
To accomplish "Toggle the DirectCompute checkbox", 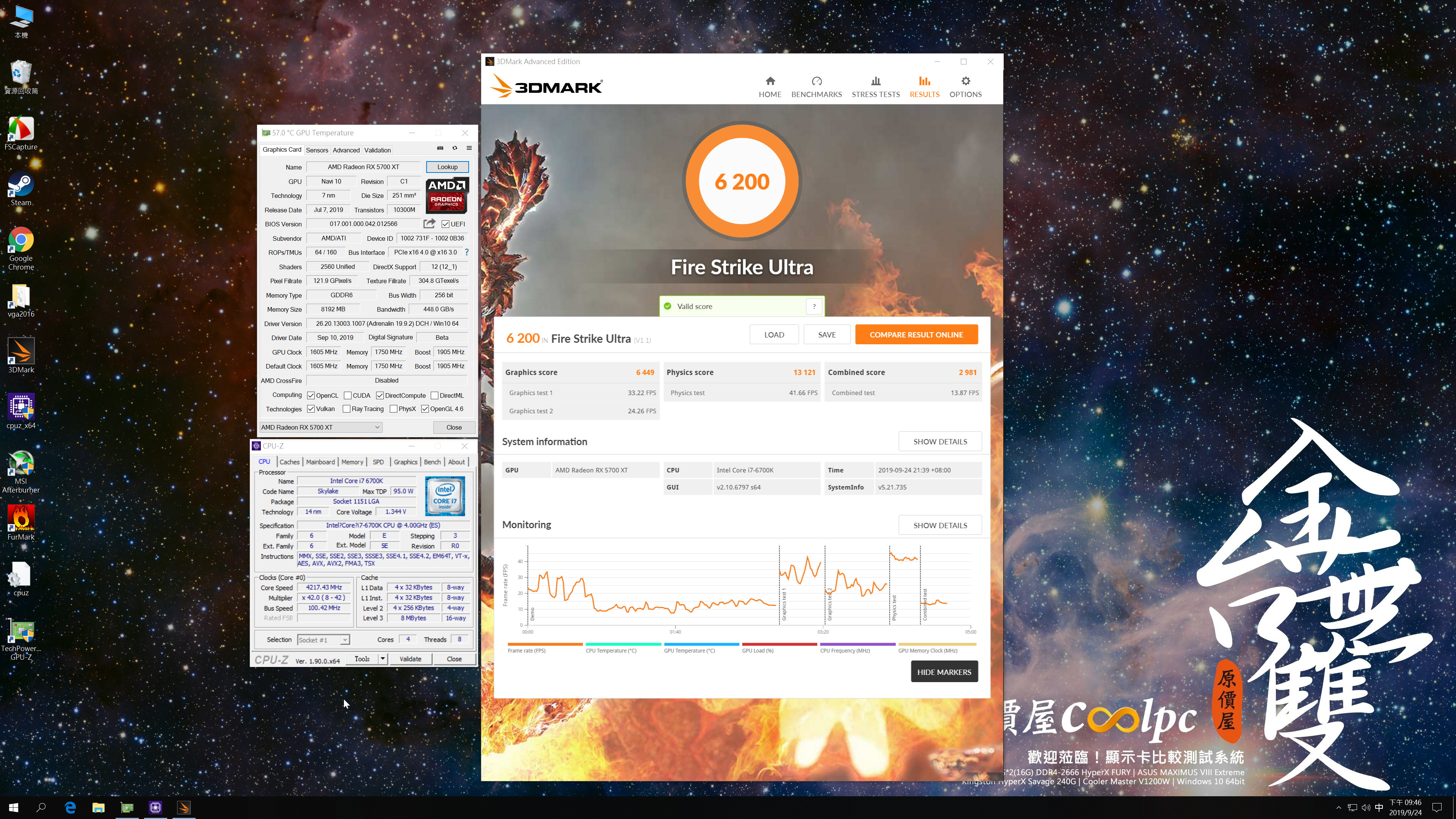I will 380,395.
